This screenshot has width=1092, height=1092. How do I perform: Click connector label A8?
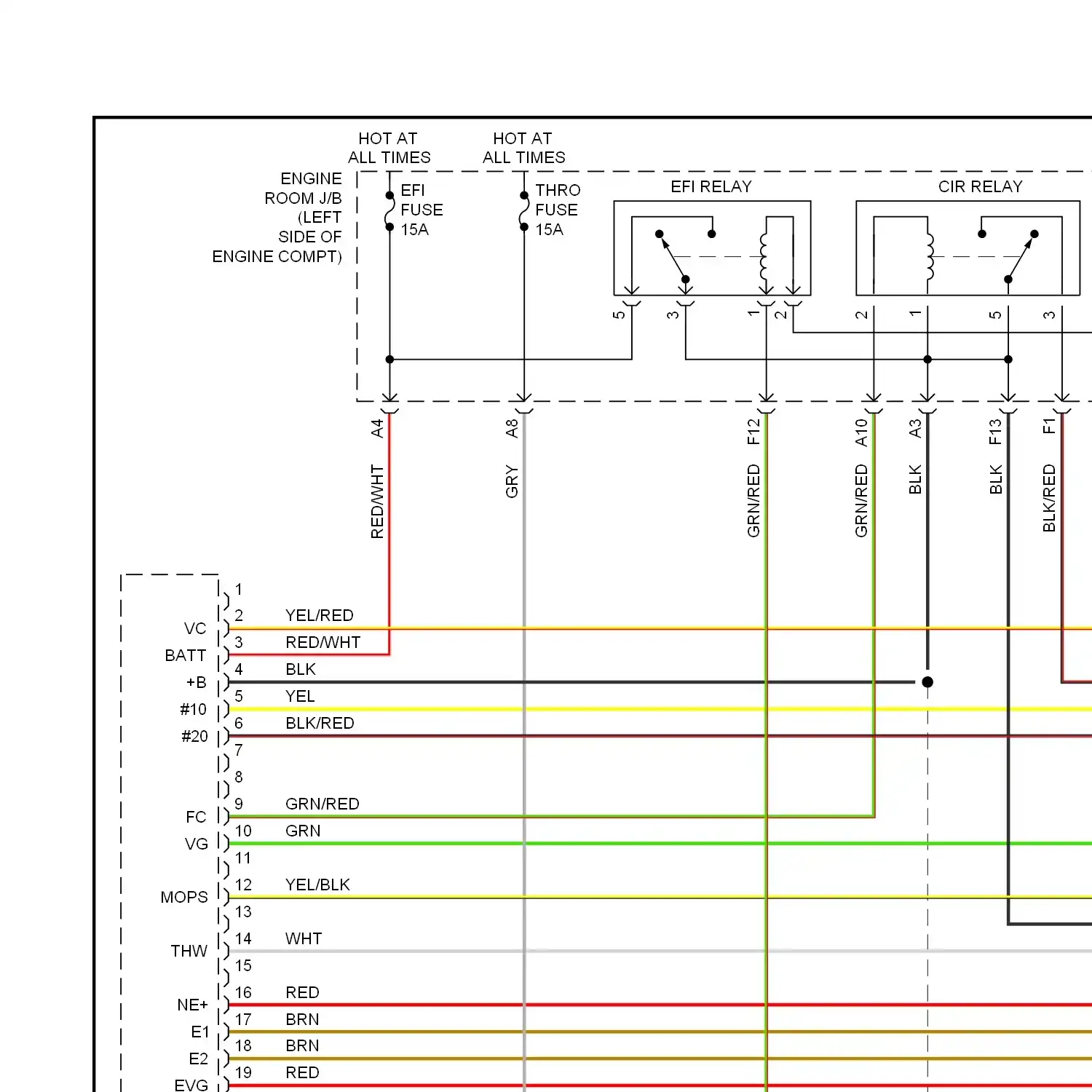pos(512,428)
